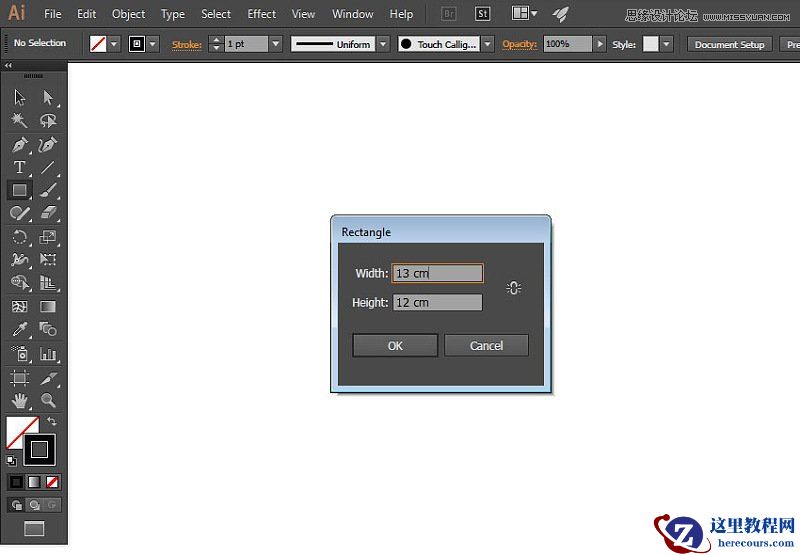800x555 pixels.
Task: Open the Help menu
Action: [402, 14]
